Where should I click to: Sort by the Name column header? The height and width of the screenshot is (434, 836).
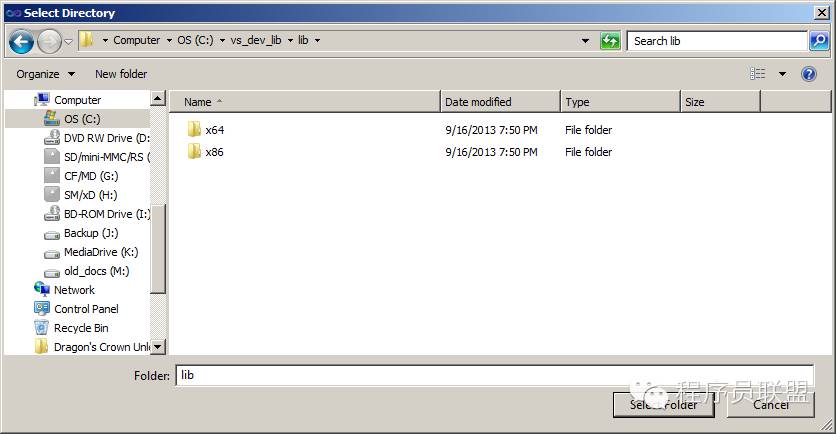304,102
